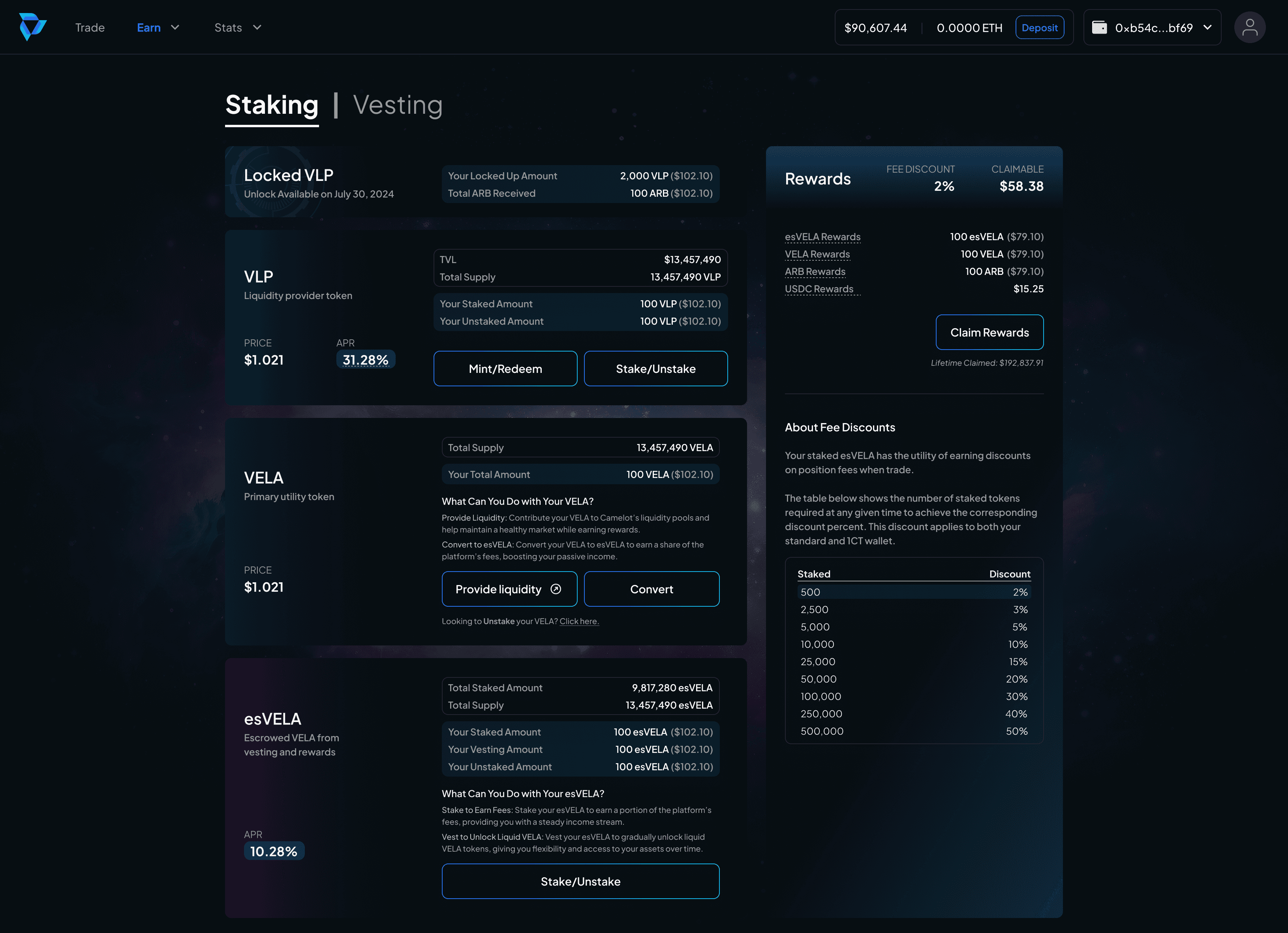The width and height of the screenshot is (1288, 933).
Task: Click the esVELA APR value 10.28%
Action: (x=274, y=851)
